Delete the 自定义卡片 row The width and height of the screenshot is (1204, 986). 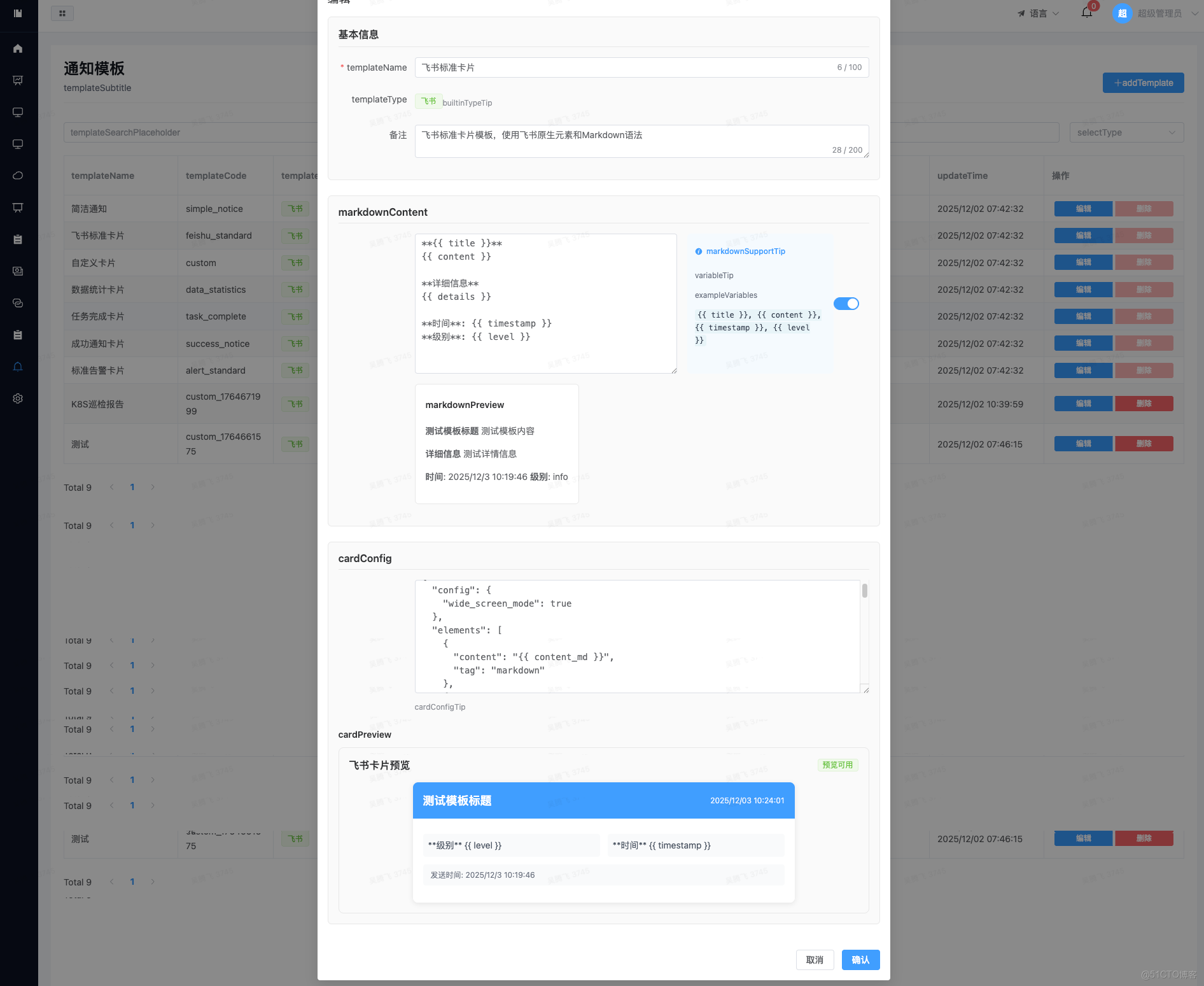point(1144,262)
